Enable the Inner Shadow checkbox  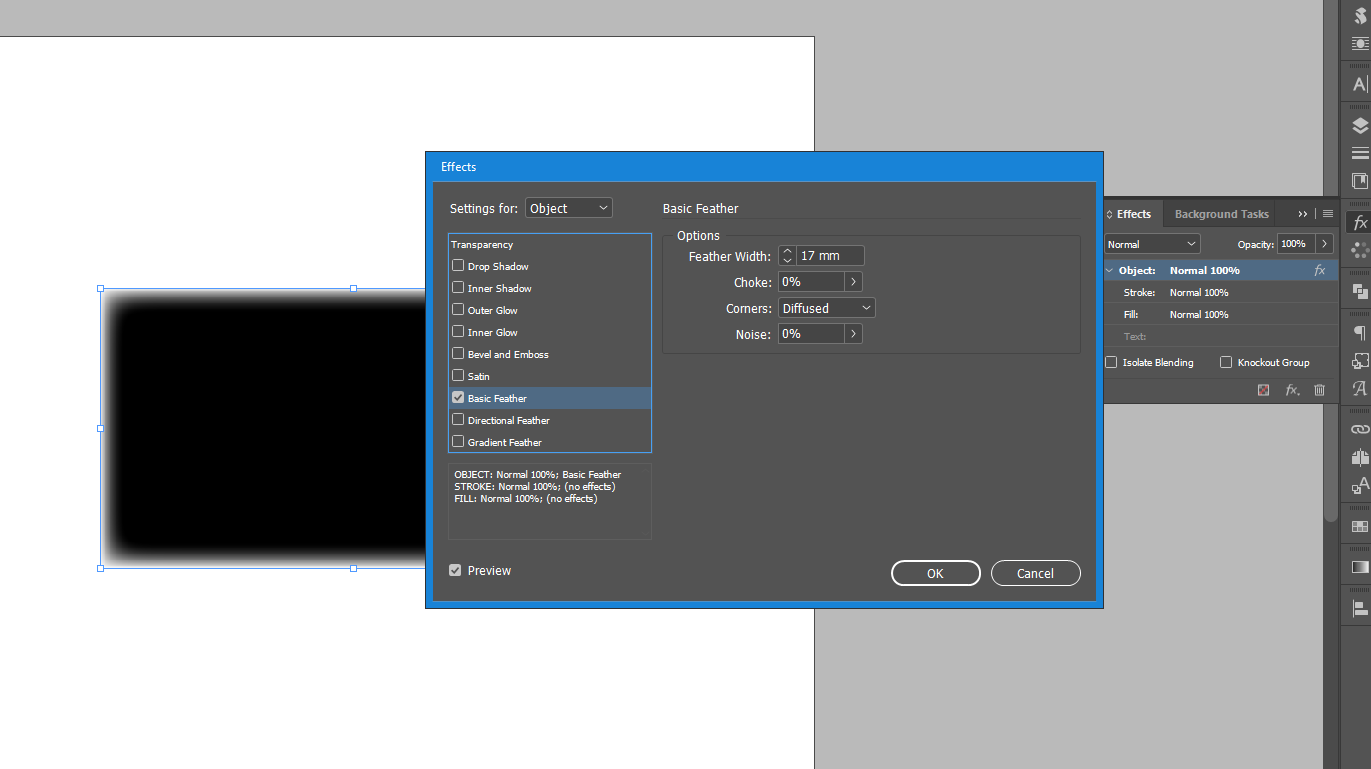[x=458, y=288]
